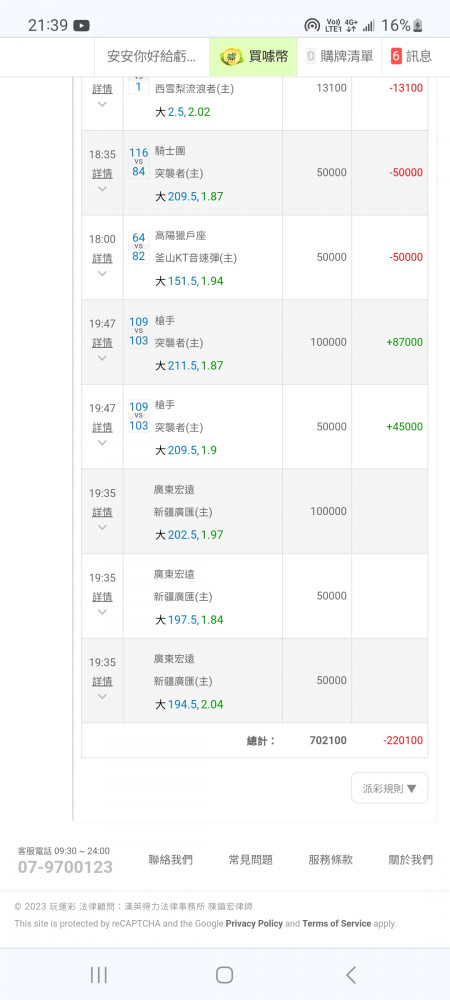Viewport: 450px width, 1000px height.
Task: Expand details chevron for the 18:00 bet
Action: 102,274
